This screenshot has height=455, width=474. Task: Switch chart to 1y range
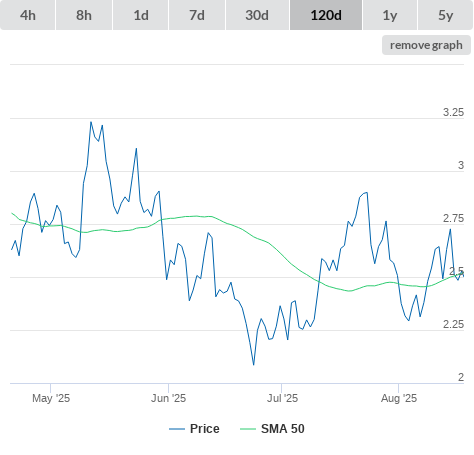pos(390,15)
